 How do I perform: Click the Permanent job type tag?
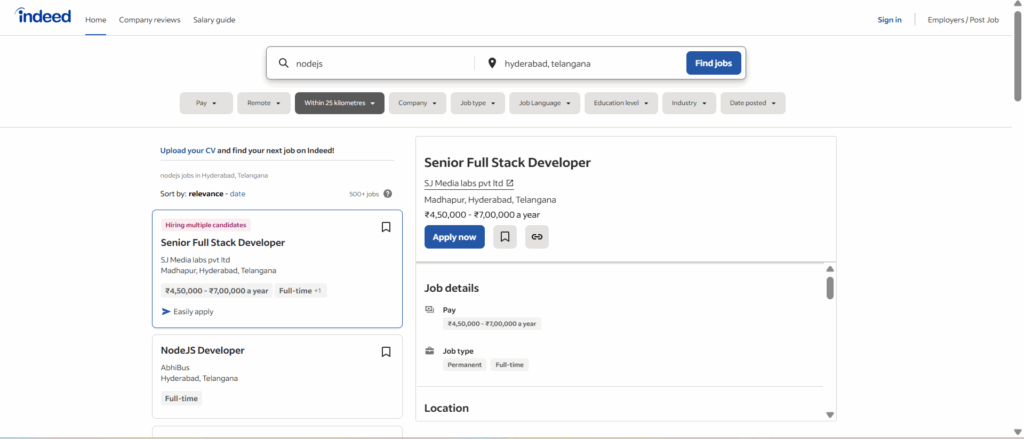click(465, 365)
